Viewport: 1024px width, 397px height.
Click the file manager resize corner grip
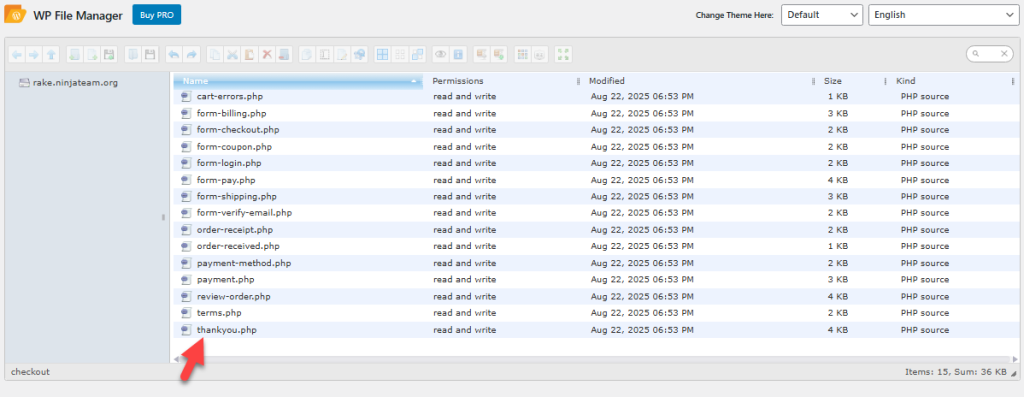pos(1014,373)
